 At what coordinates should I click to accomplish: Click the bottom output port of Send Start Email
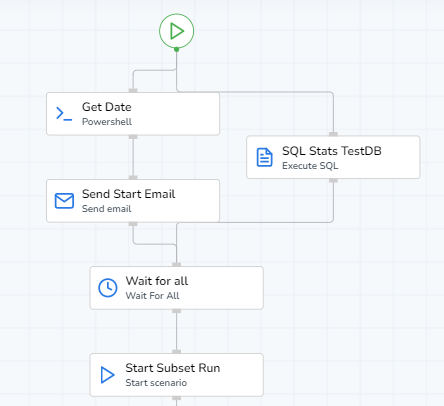click(133, 224)
